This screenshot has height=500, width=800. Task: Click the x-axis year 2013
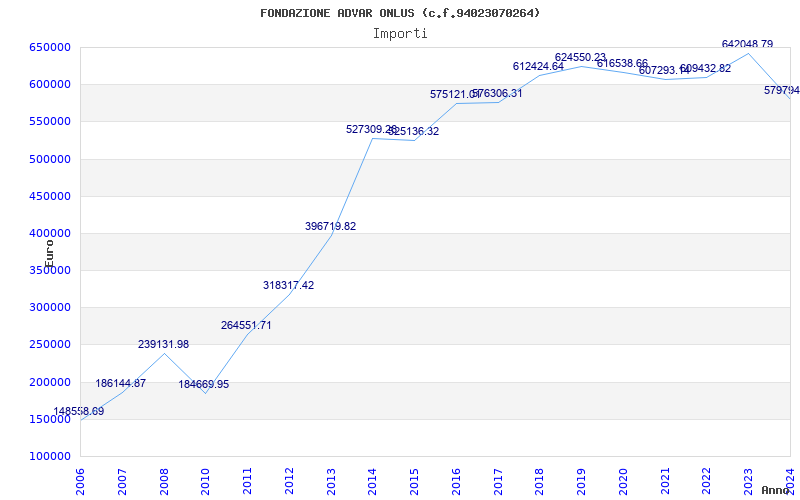pos(331,481)
